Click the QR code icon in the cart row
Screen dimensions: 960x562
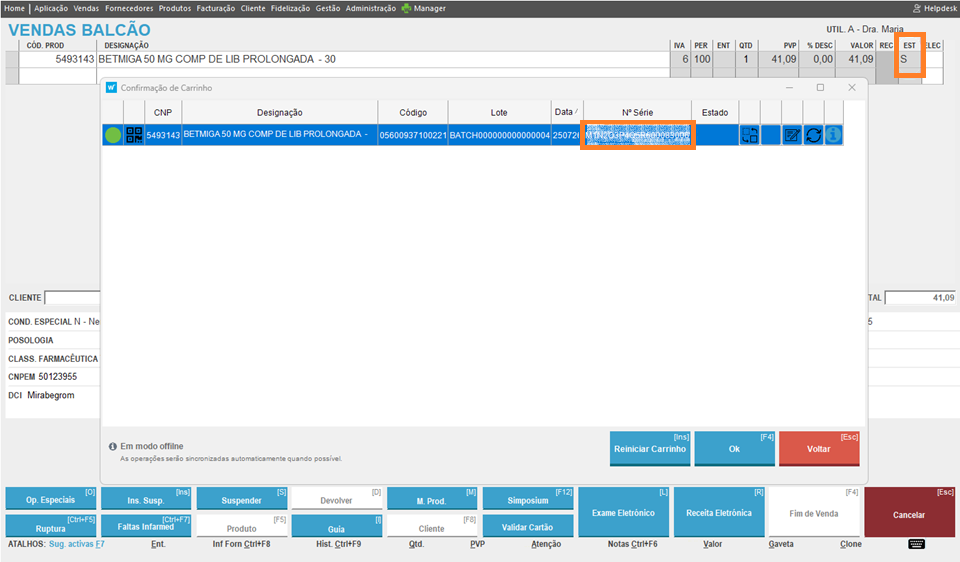(134, 135)
